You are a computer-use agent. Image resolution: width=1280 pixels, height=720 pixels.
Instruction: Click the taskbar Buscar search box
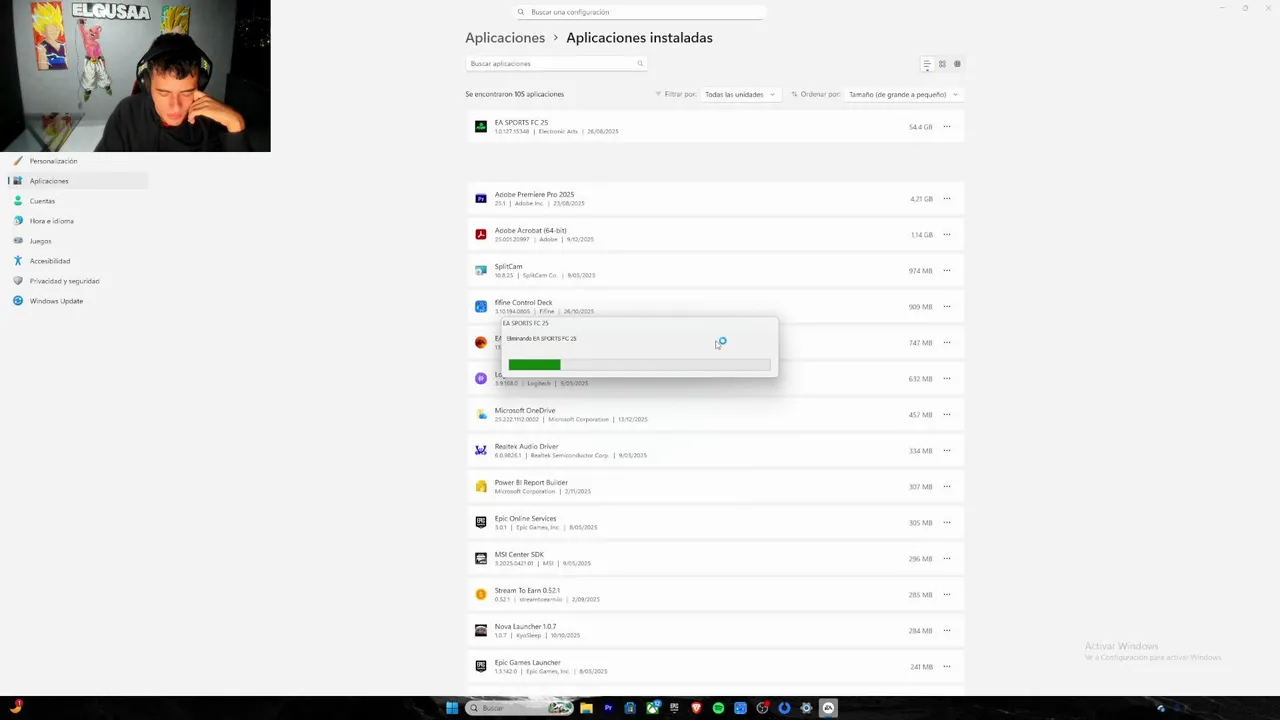click(x=519, y=708)
